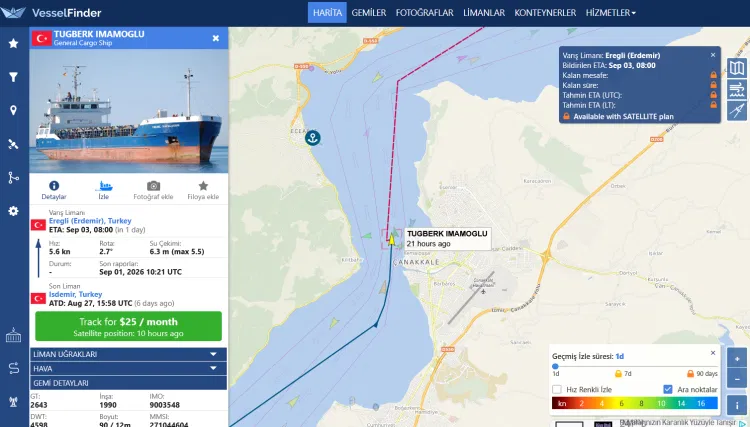Open the vessel photo thumbnail
750x427 pixels.
point(129,111)
